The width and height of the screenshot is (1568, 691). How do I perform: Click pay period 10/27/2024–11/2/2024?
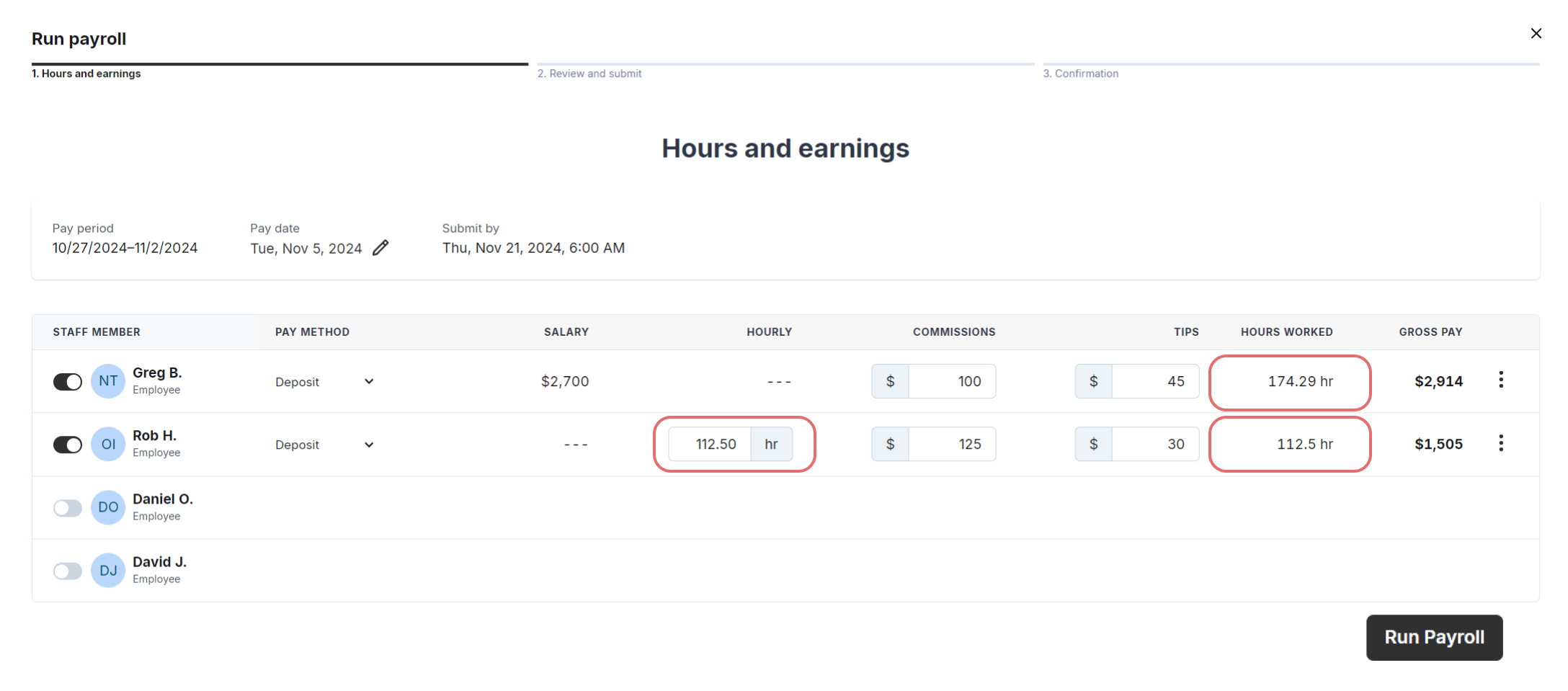pos(125,248)
